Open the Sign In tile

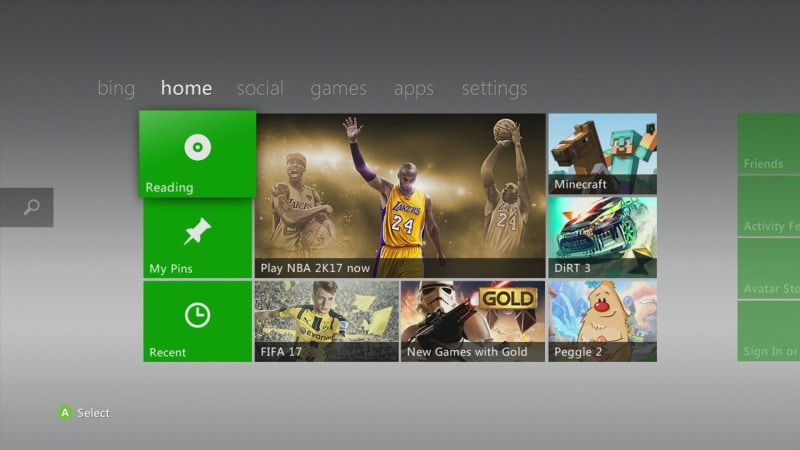[769, 331]
